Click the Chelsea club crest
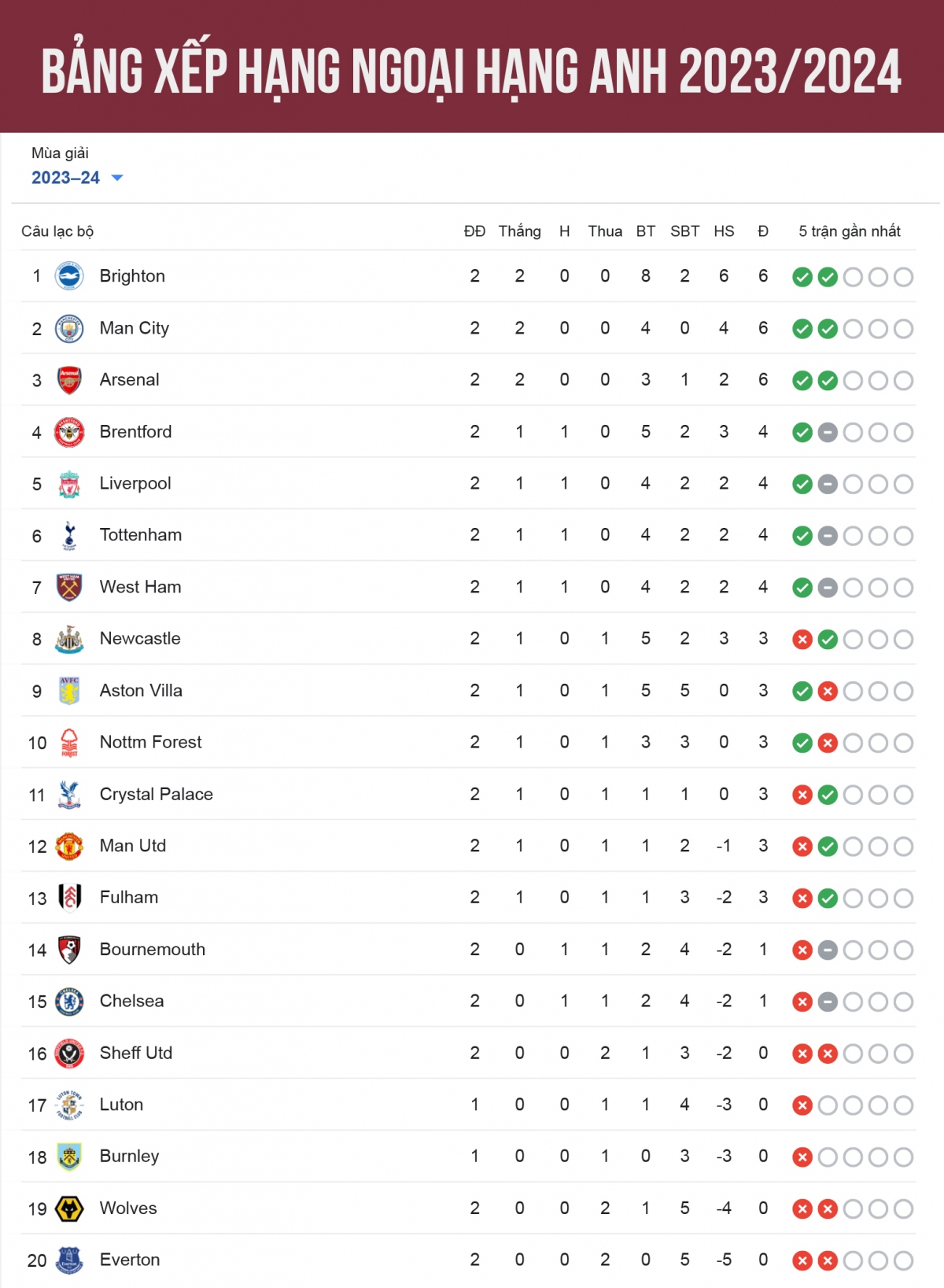Image resolution: width=944 pixels, height=1288 pixels. point(69,1002)
